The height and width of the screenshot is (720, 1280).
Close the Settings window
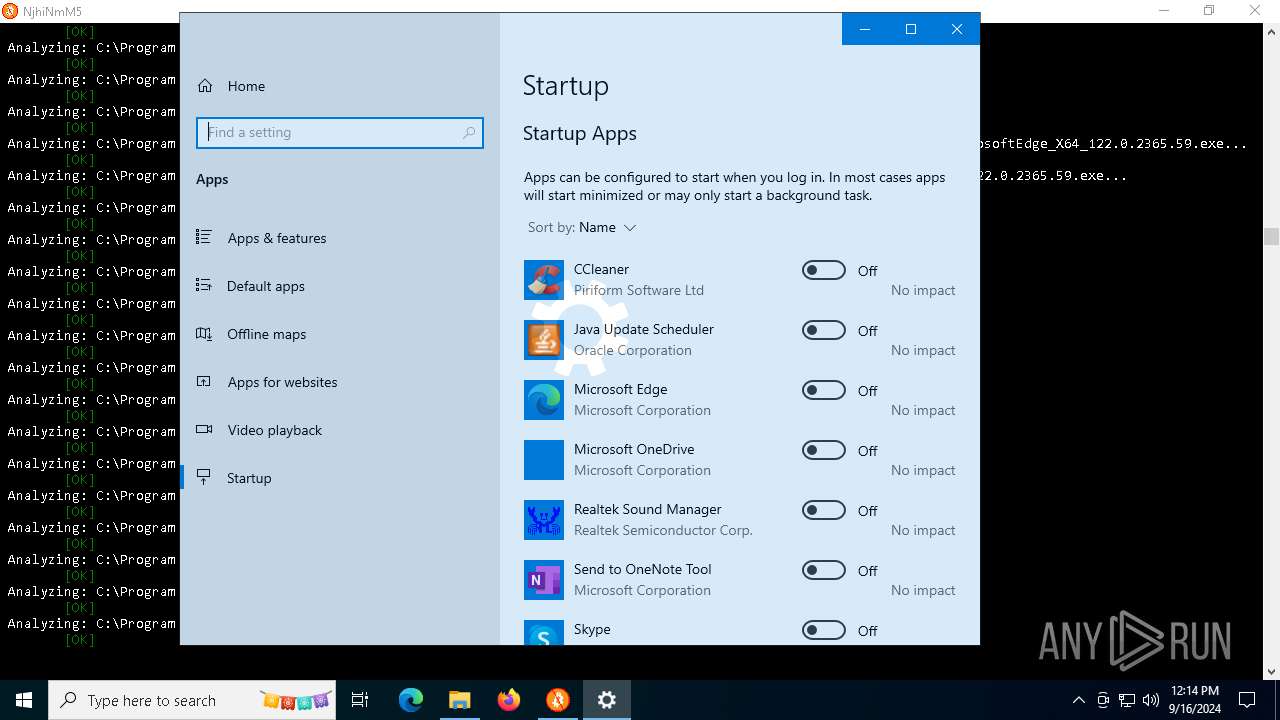tap(957, 29)
